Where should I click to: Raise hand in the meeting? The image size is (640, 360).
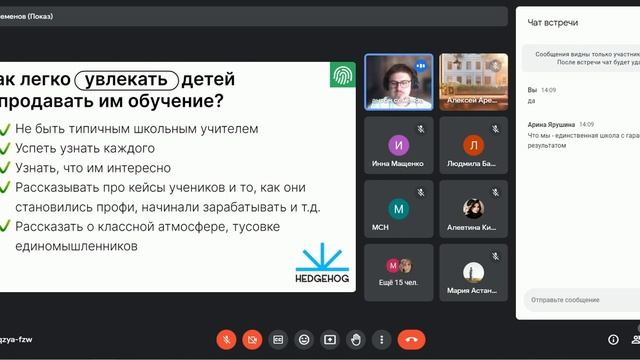point(356,340)
